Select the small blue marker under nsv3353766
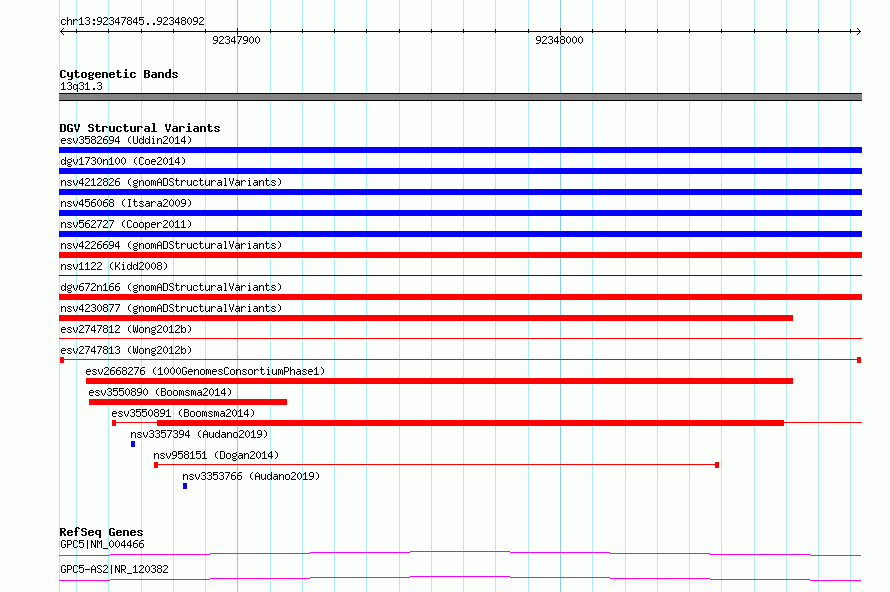 (185, 486)
